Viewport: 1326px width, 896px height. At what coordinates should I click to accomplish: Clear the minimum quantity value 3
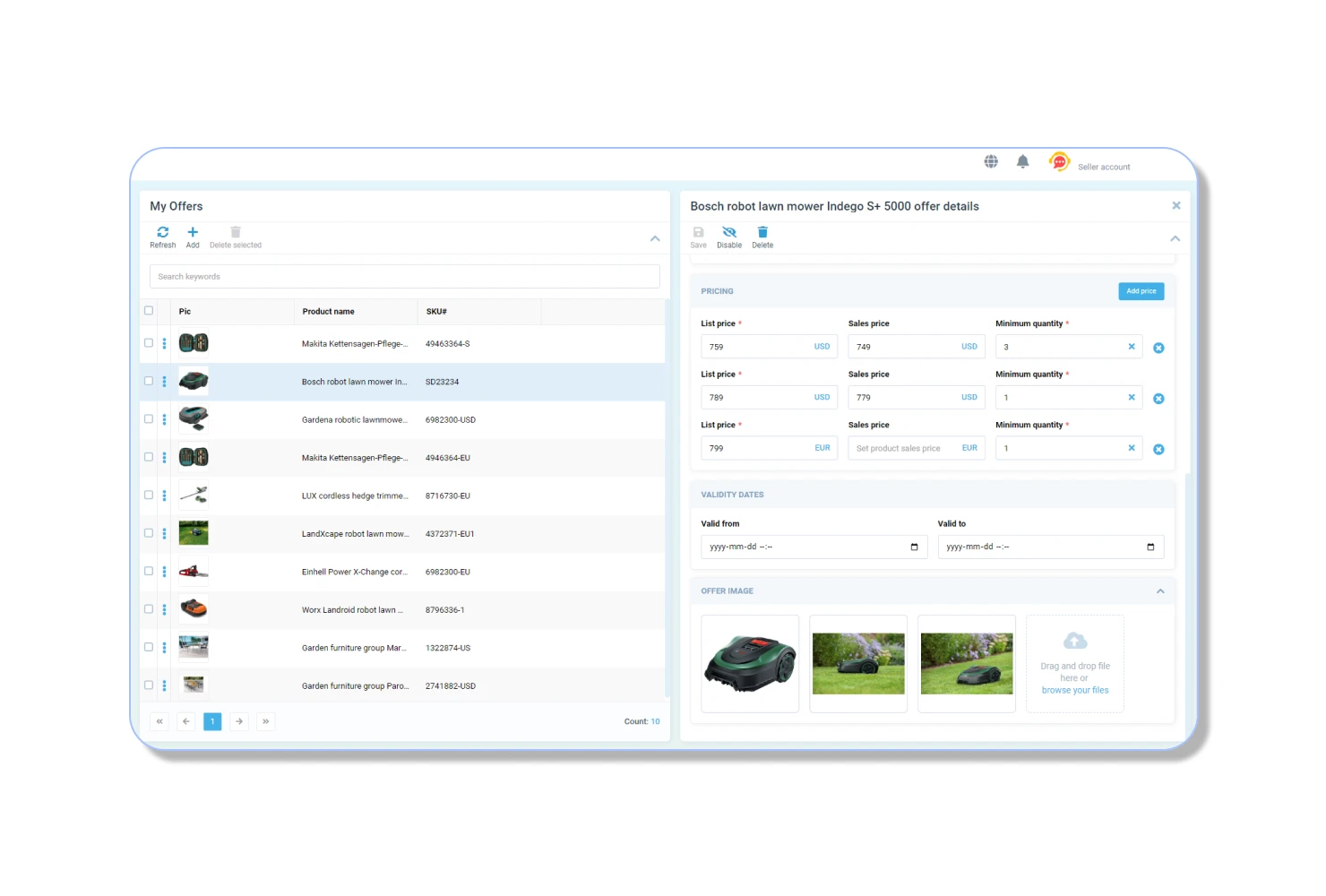pyautogui.click(x=1132, y=347)
